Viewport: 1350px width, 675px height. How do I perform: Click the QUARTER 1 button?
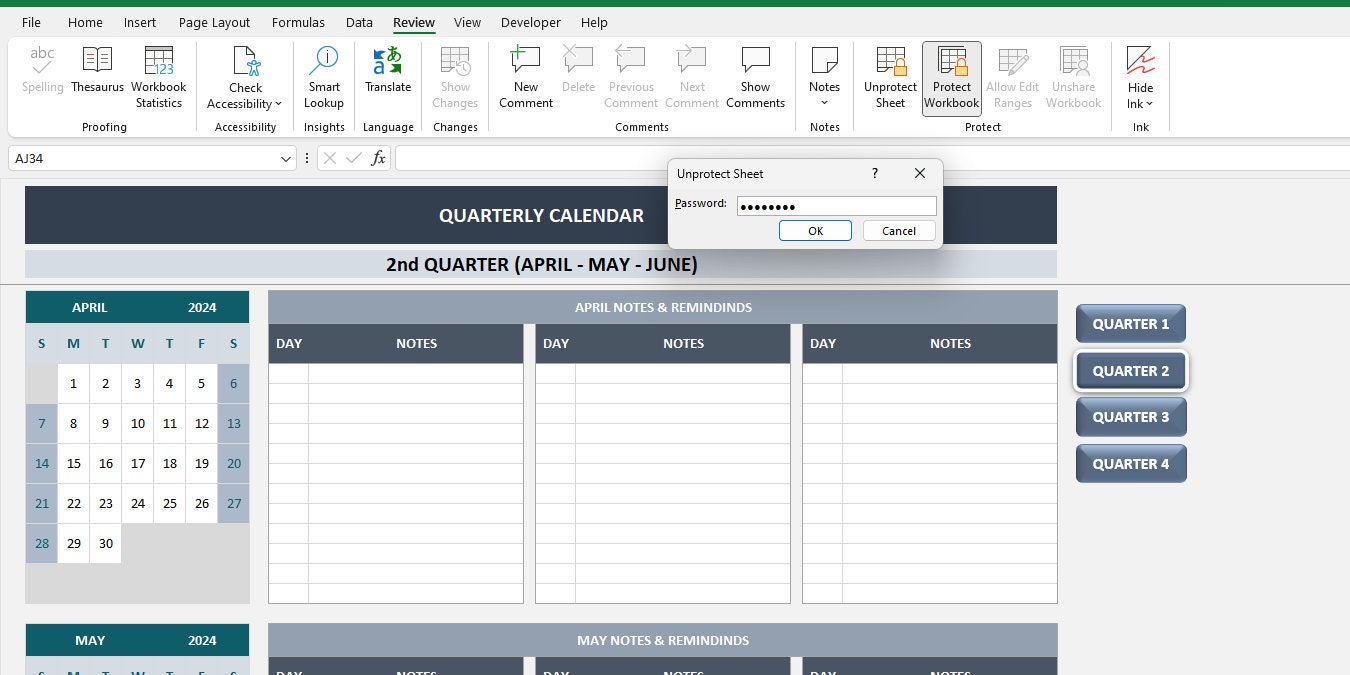1131,324
